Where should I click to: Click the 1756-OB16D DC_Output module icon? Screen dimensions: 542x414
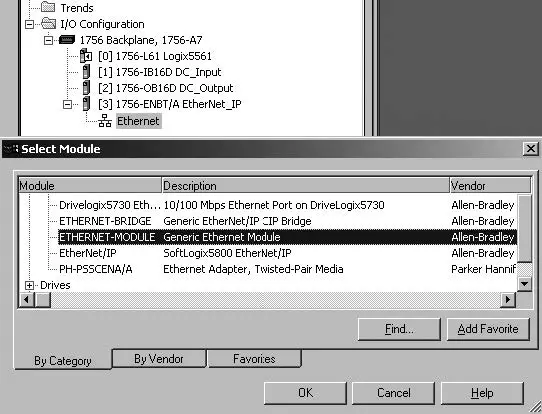pyautogui.click(x=86, y=88)
